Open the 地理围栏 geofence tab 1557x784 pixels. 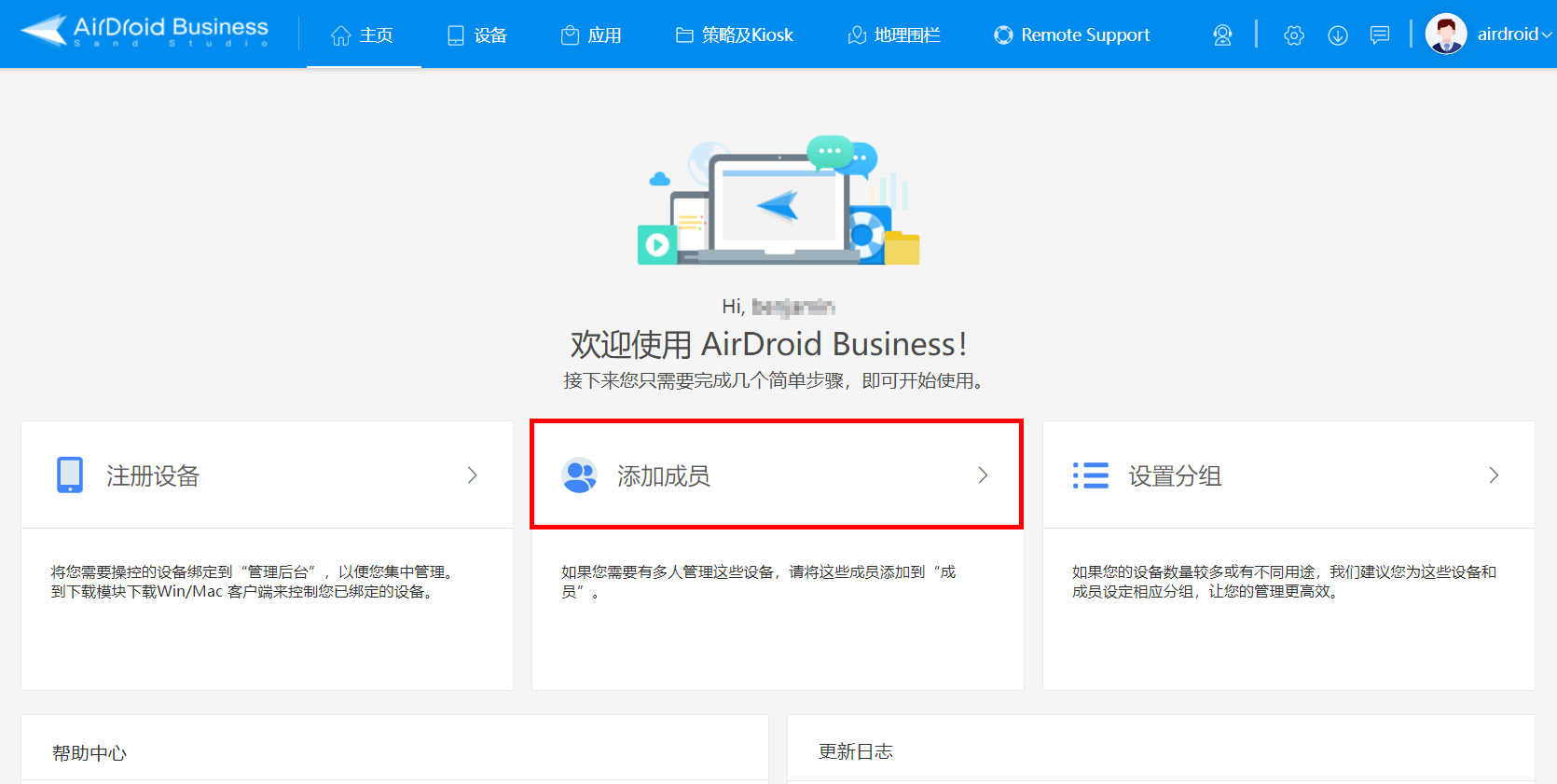[x=894, y=35]
